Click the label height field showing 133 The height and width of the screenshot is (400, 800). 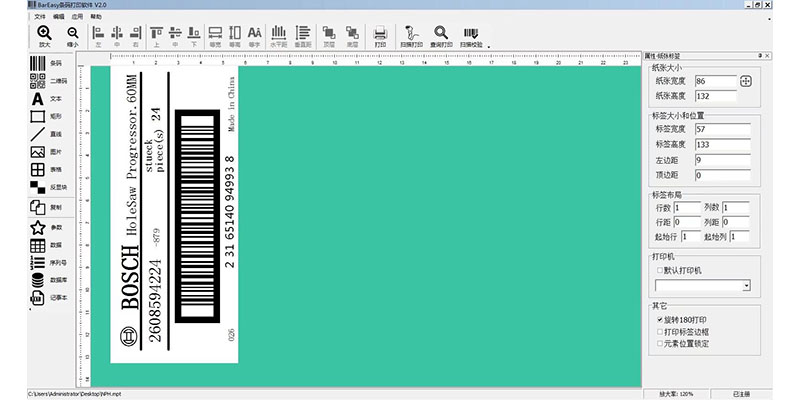point(722,145)
